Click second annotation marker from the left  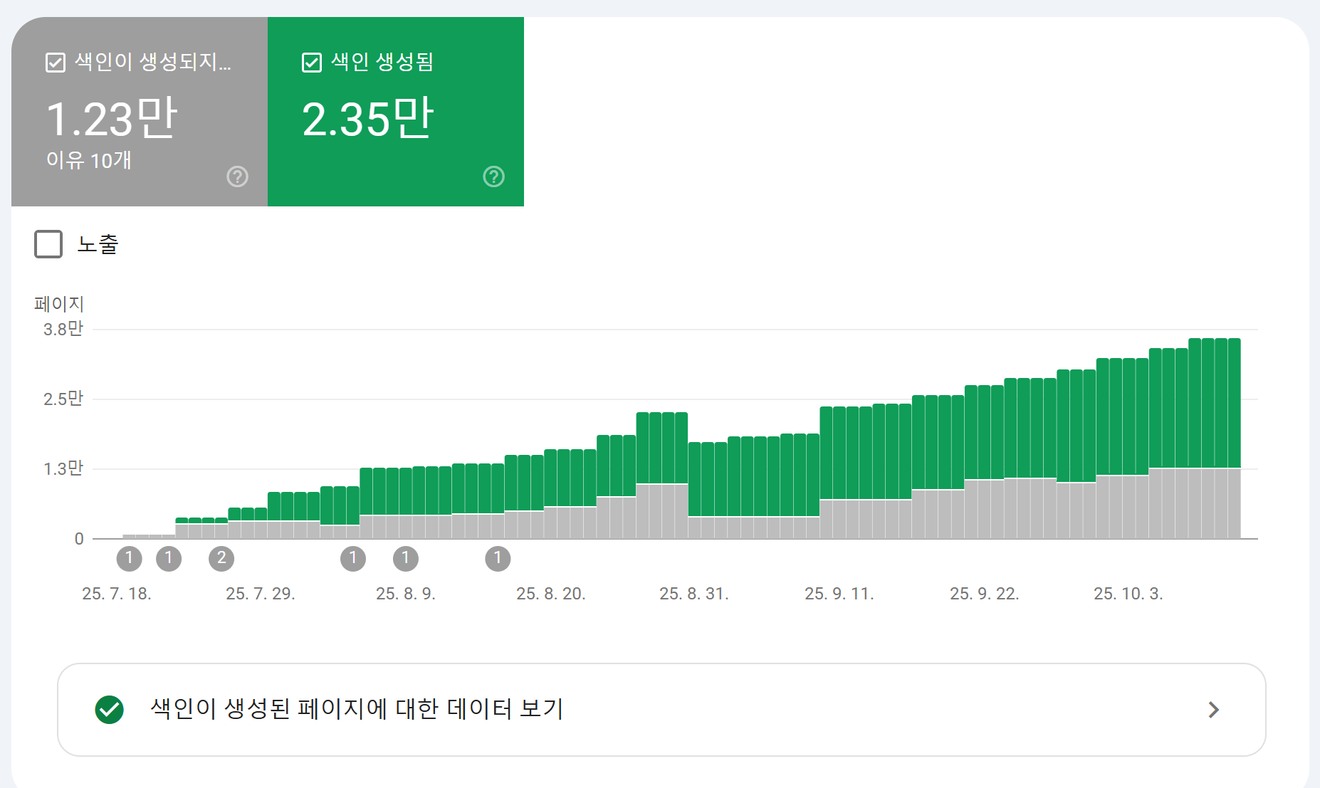coord(169,558)
